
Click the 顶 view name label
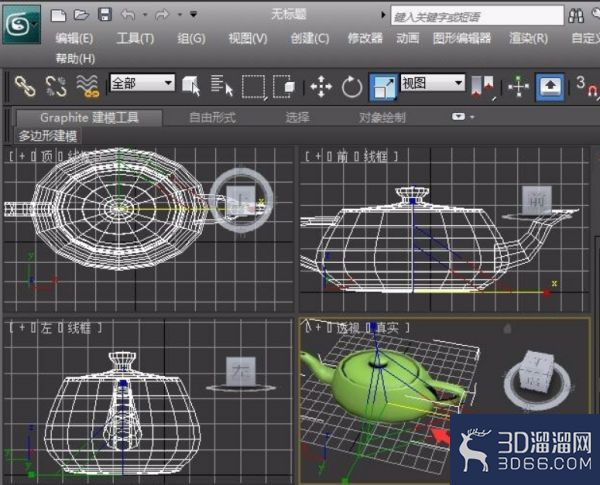point(47,156)
